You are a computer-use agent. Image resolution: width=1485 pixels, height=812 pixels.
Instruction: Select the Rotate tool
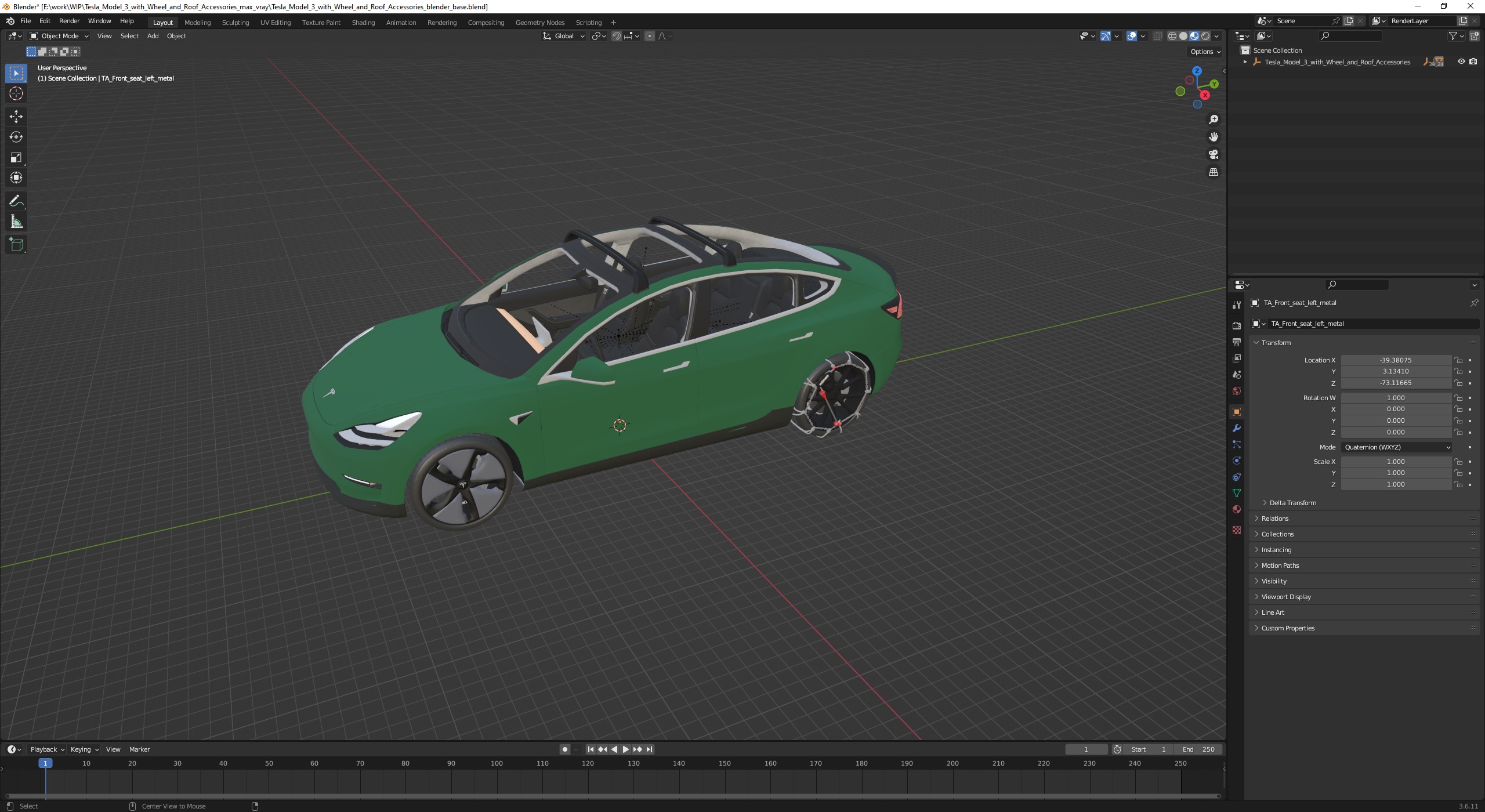point(16,137)
